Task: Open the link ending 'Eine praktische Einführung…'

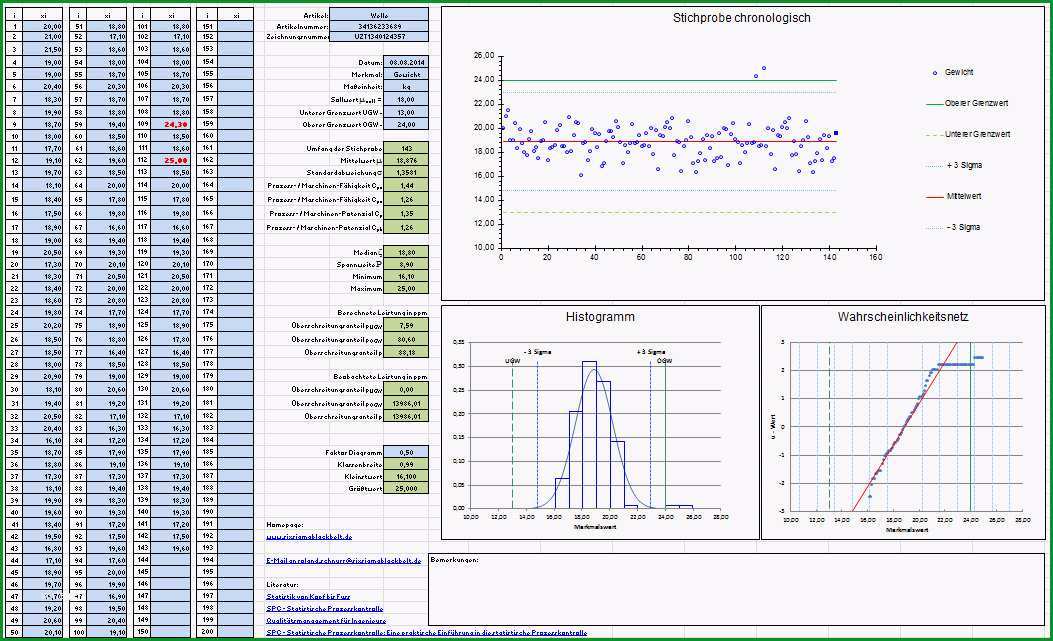Action: [x=426, y=633]
